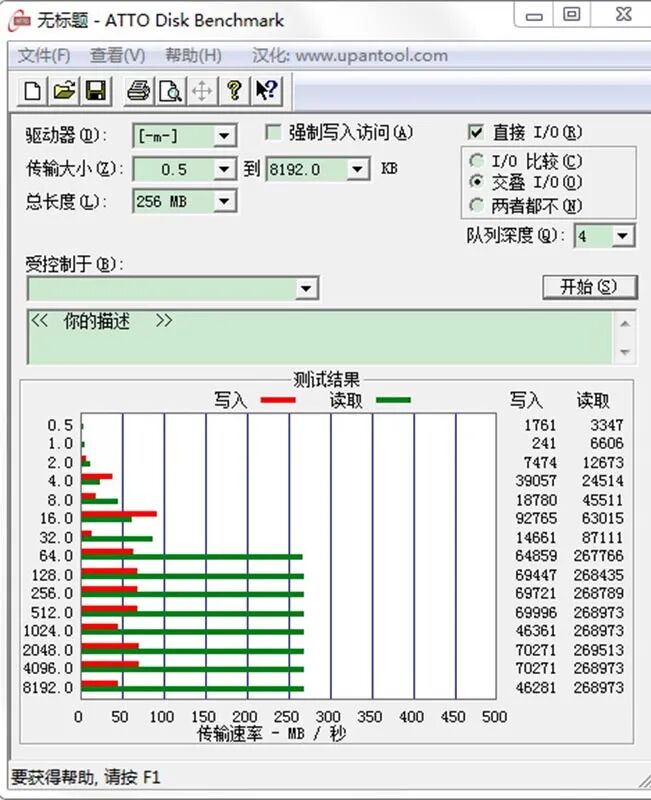
Task: Expand the 传输大小 start size 0.5 dropdown
Action: coord(224,169)
